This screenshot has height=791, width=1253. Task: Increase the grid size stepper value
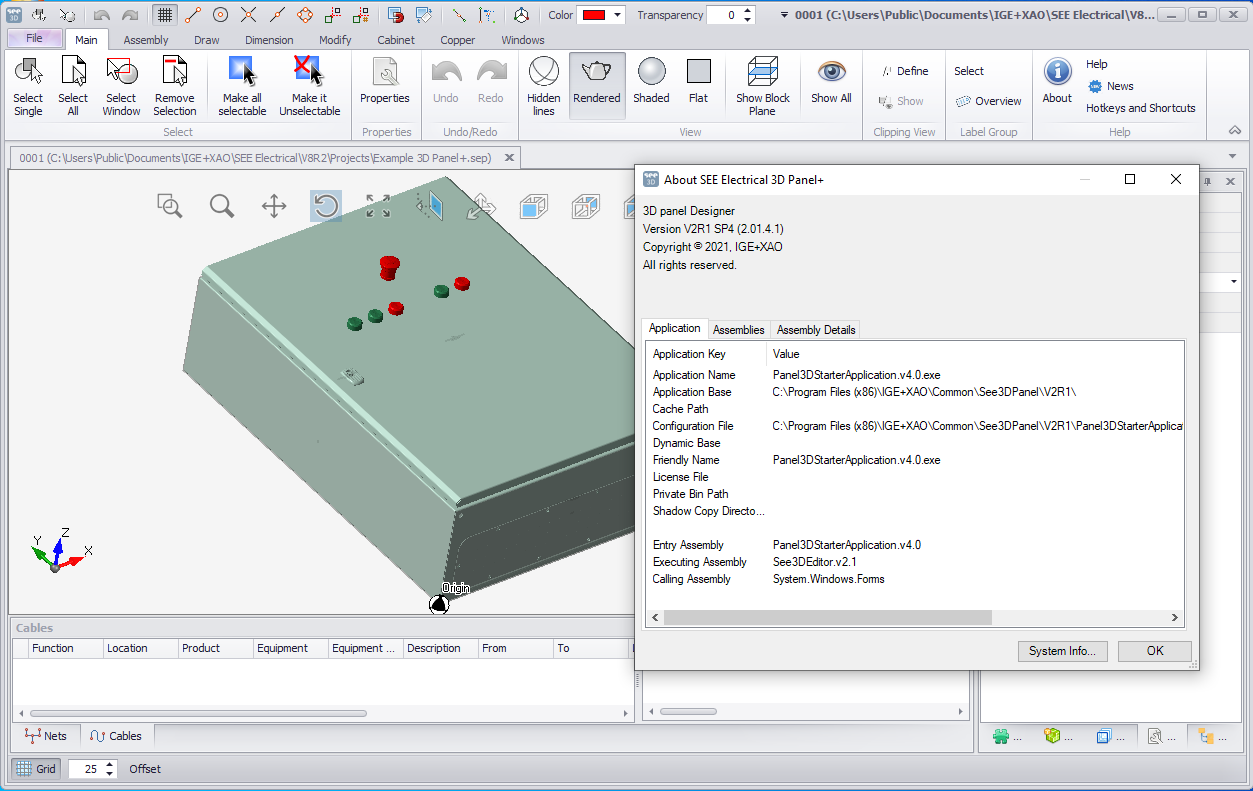[110, 764]
